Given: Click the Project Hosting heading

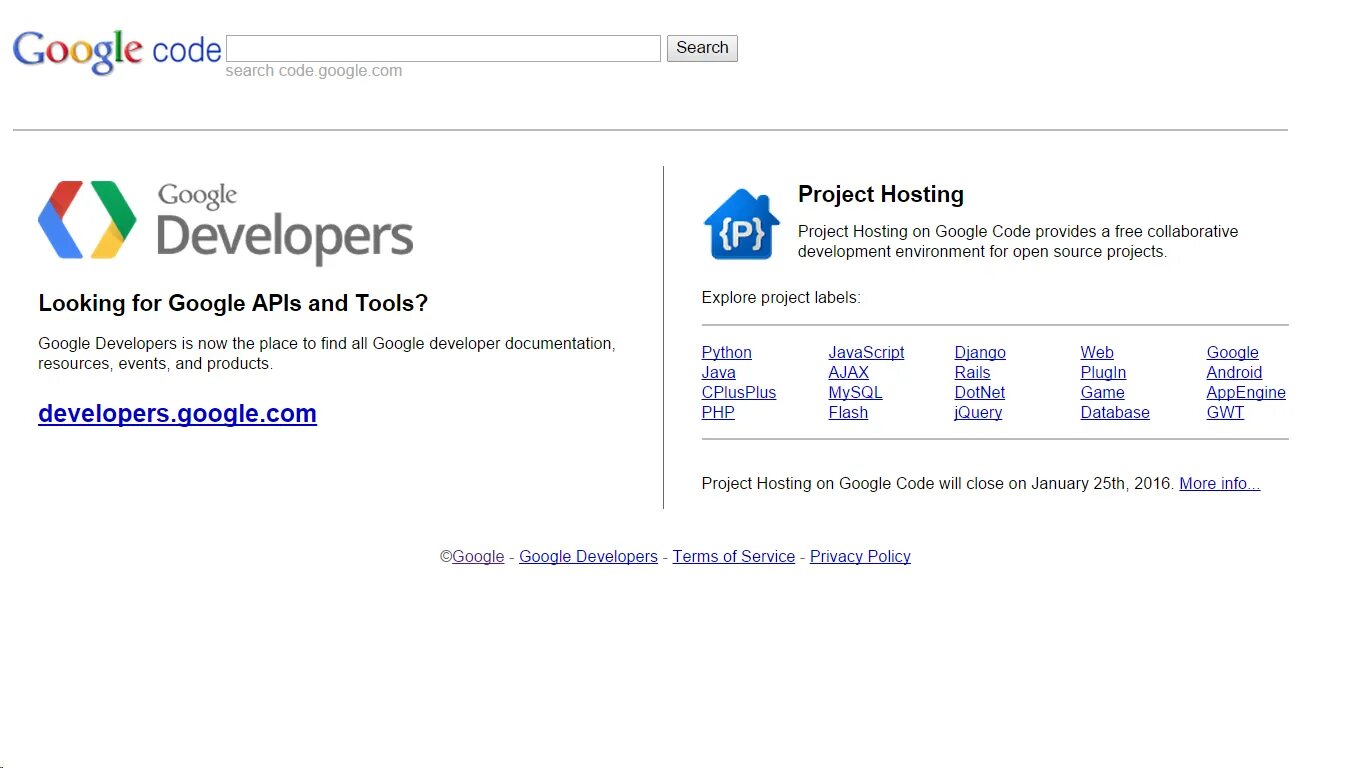Looking at the screenshot, I should pyautogui.click(x=881, y=194).
